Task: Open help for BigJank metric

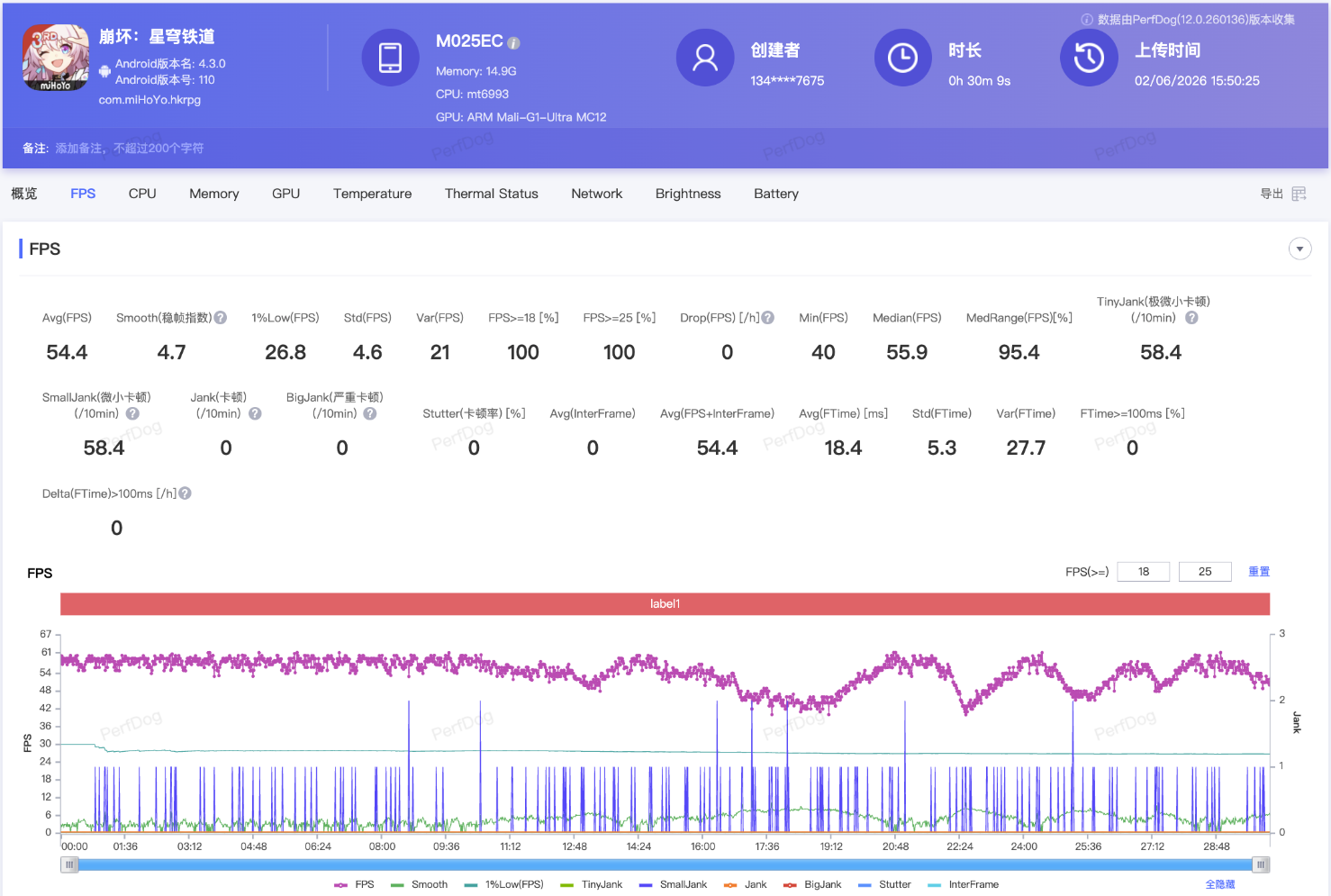Action: pyautogui.click(x=370, y=414)
